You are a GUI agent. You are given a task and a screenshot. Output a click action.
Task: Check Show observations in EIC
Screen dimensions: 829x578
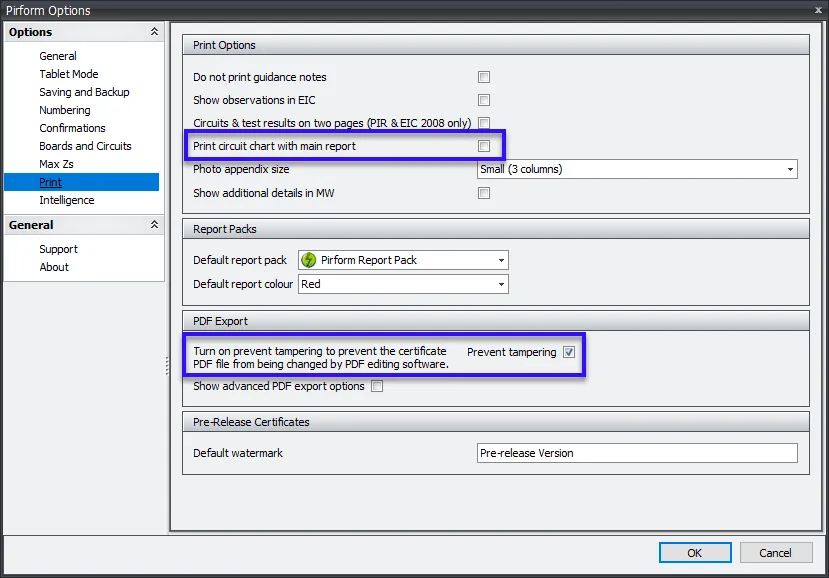coord(483,99)
